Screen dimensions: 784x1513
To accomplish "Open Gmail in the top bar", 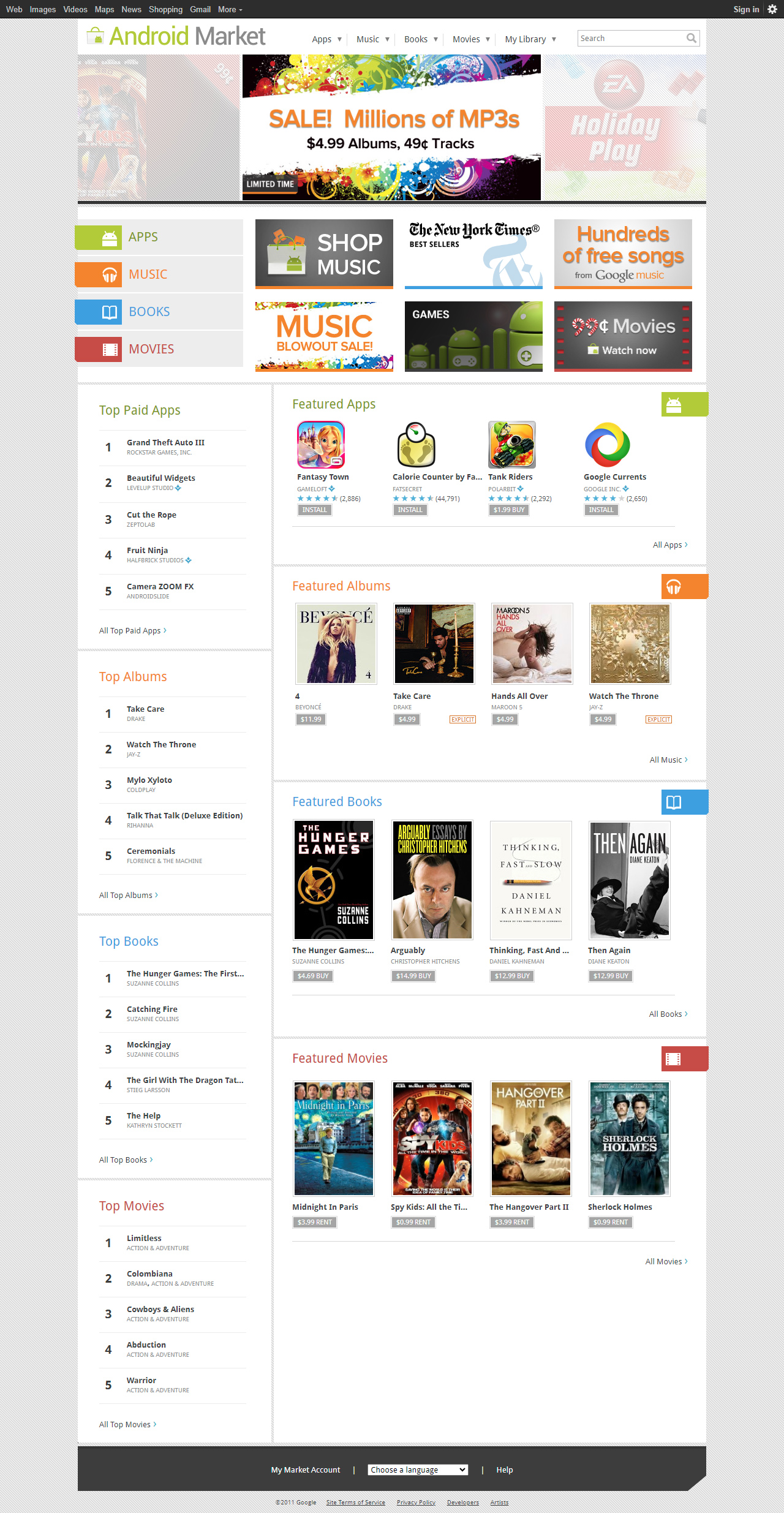I will pyautogui.click(x=200, y=9).
